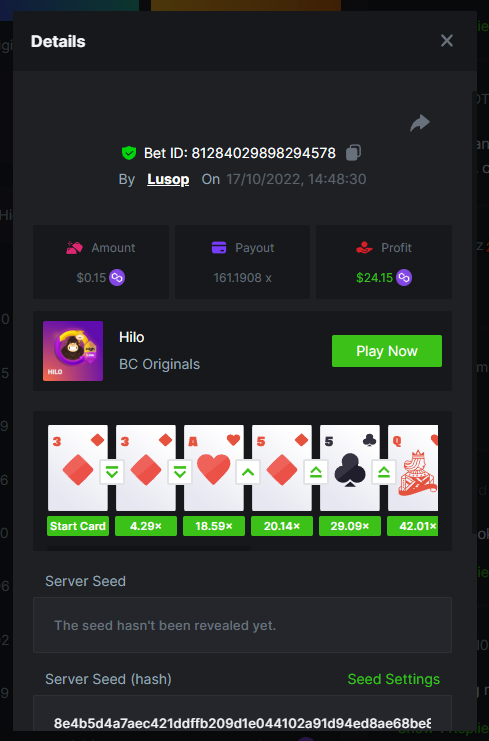Click the 18.59× multiplier badge
This screenshot has height=741, width=489.
pos(214,526)
